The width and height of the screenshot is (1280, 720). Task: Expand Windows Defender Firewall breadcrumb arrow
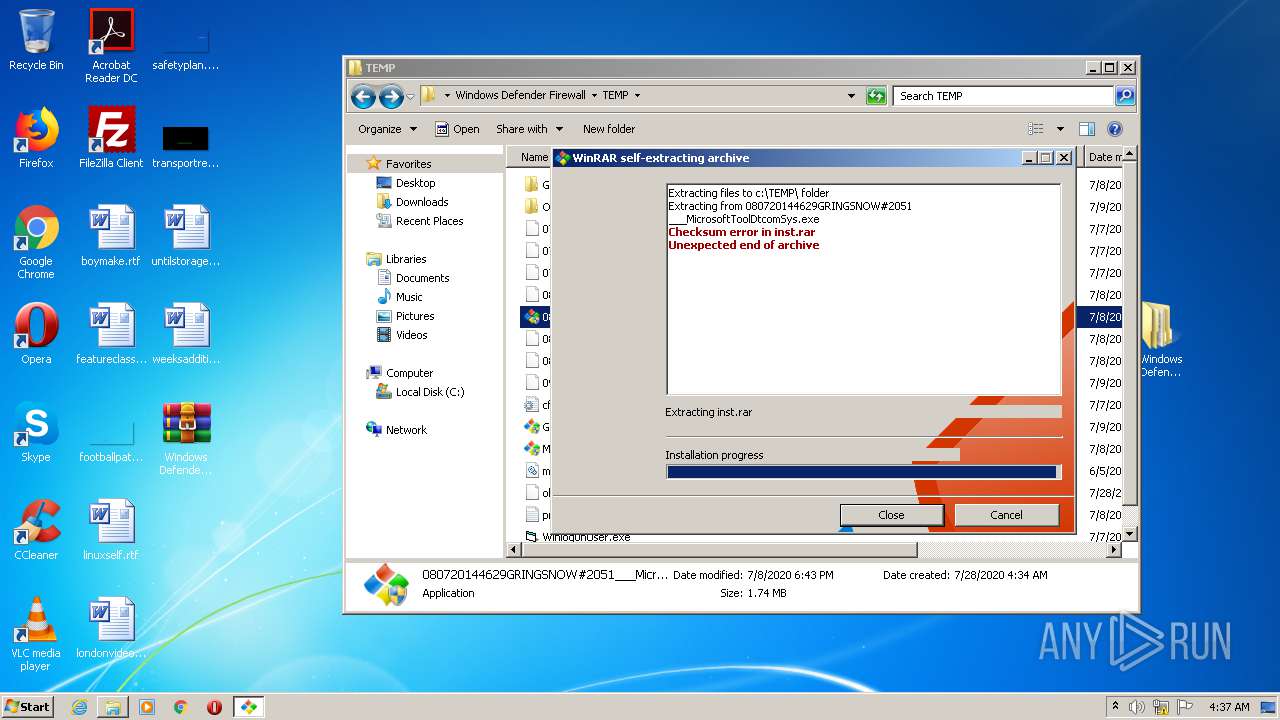594,96
